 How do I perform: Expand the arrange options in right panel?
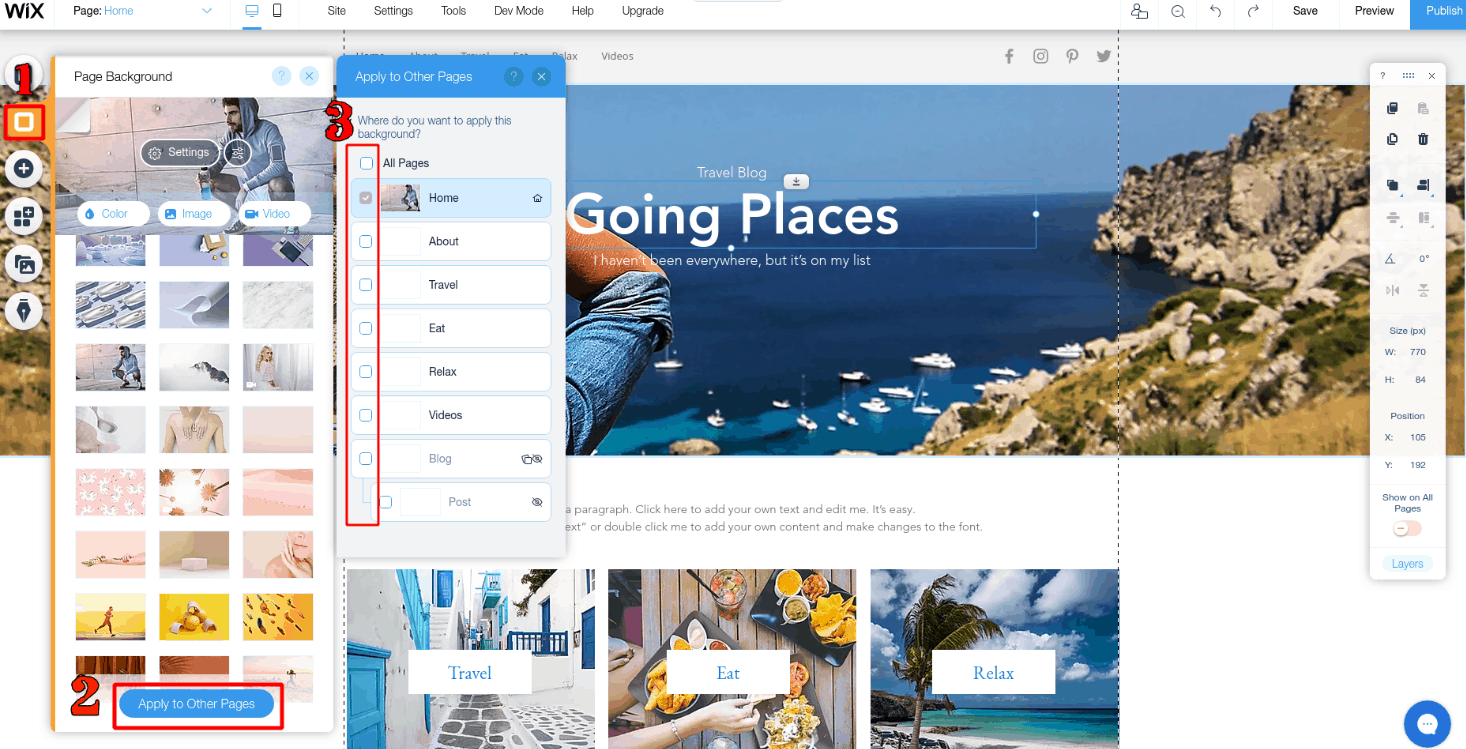tap(1392, 185)
